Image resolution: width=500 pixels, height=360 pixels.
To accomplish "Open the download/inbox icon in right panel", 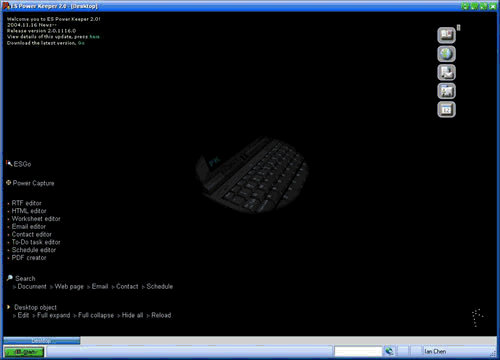I will (x=446, y=72).
